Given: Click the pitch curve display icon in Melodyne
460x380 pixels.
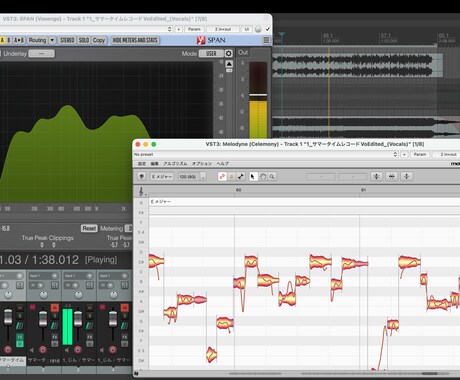Looking at the screenshot, I should click(x=241, y=176).
